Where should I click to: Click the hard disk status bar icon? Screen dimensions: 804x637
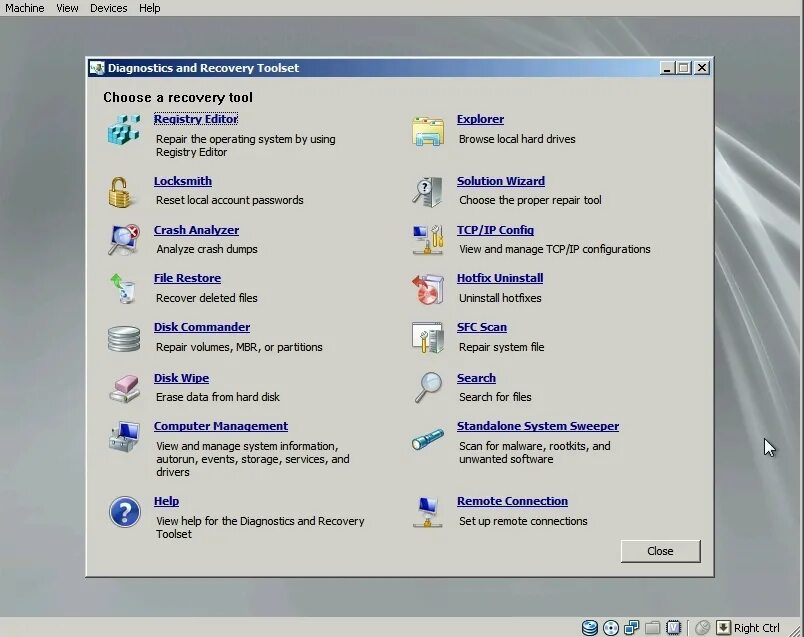(x=590, y=627)
